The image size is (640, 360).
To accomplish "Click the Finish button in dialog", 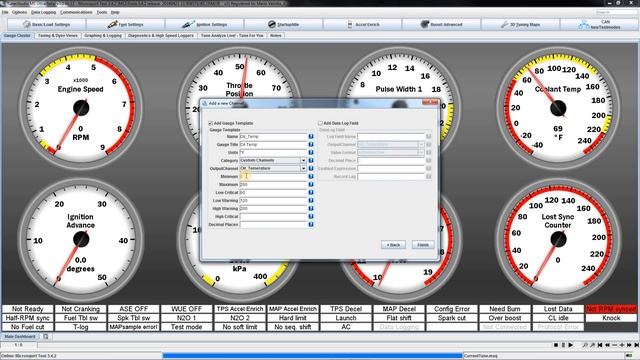I will pos(423,245).
